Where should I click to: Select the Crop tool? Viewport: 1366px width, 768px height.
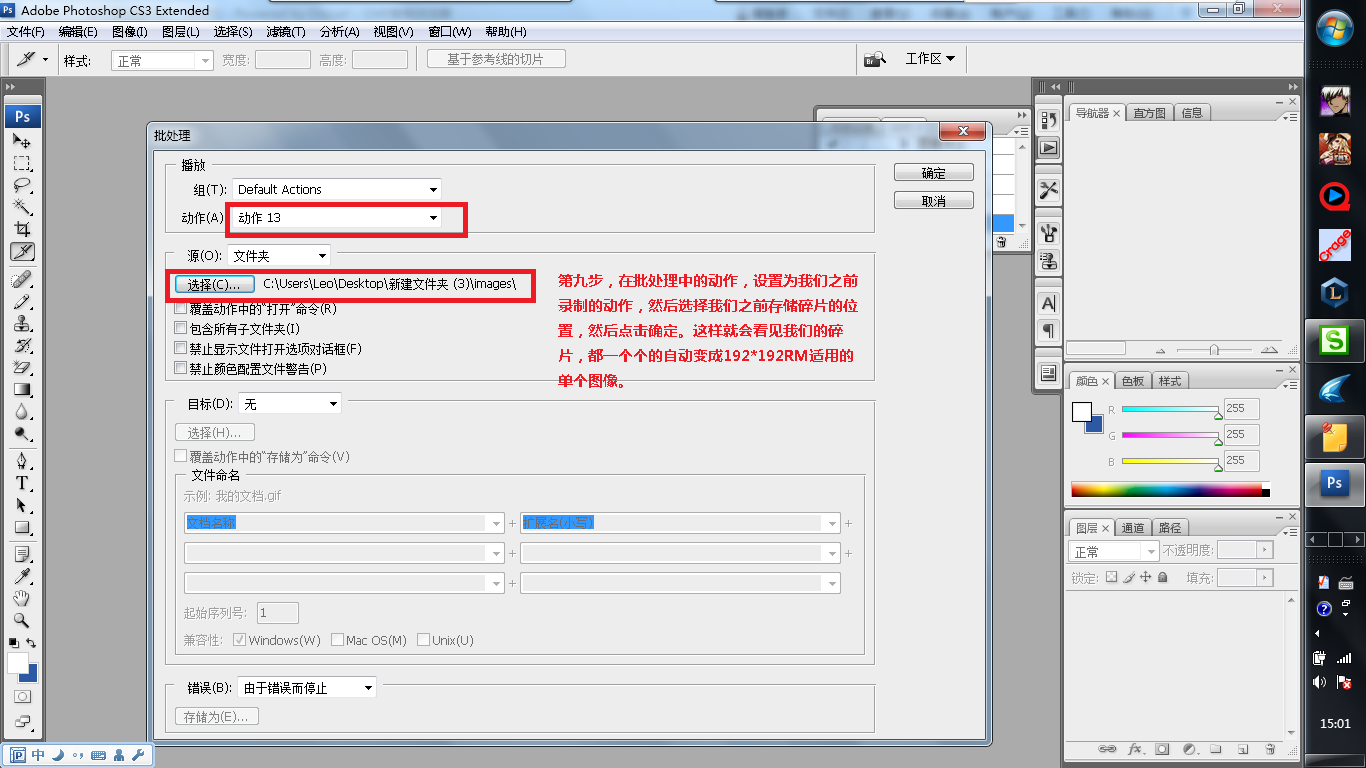[22, 229]
